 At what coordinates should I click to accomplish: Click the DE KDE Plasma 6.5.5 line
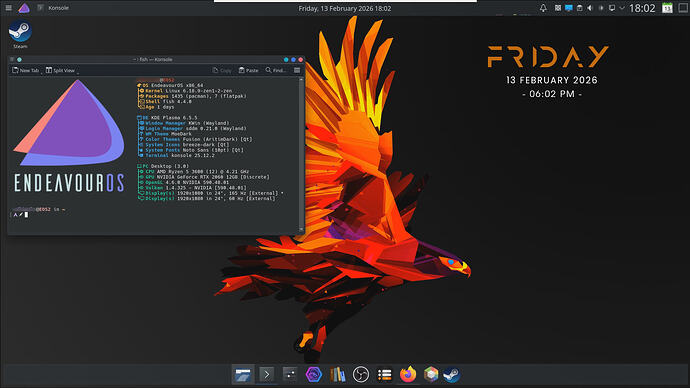pyautogui.click(x=167, y=117)
